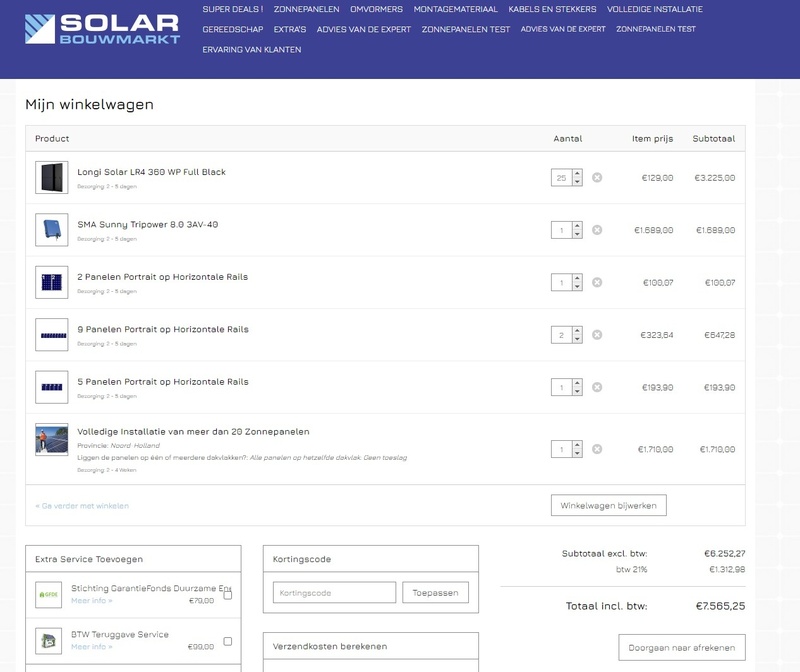Open GEREEDSCHAP menu item
Image resolution: width=800 pixels, height=672 pixels.
coord(233,30)
